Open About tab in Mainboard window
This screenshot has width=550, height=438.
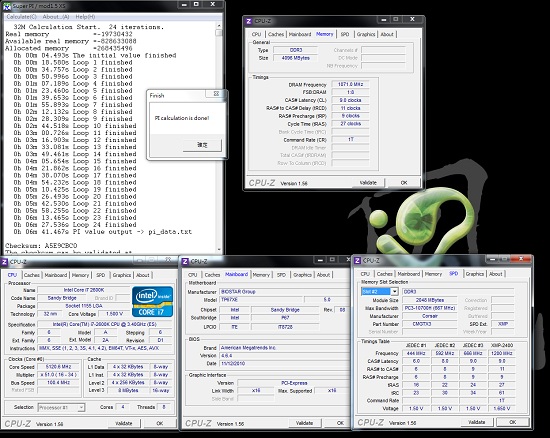coord(323,275)
